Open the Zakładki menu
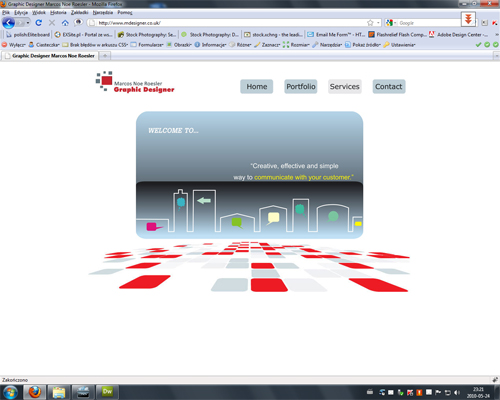This screenshot has width=500, height=400. [80, 12]
